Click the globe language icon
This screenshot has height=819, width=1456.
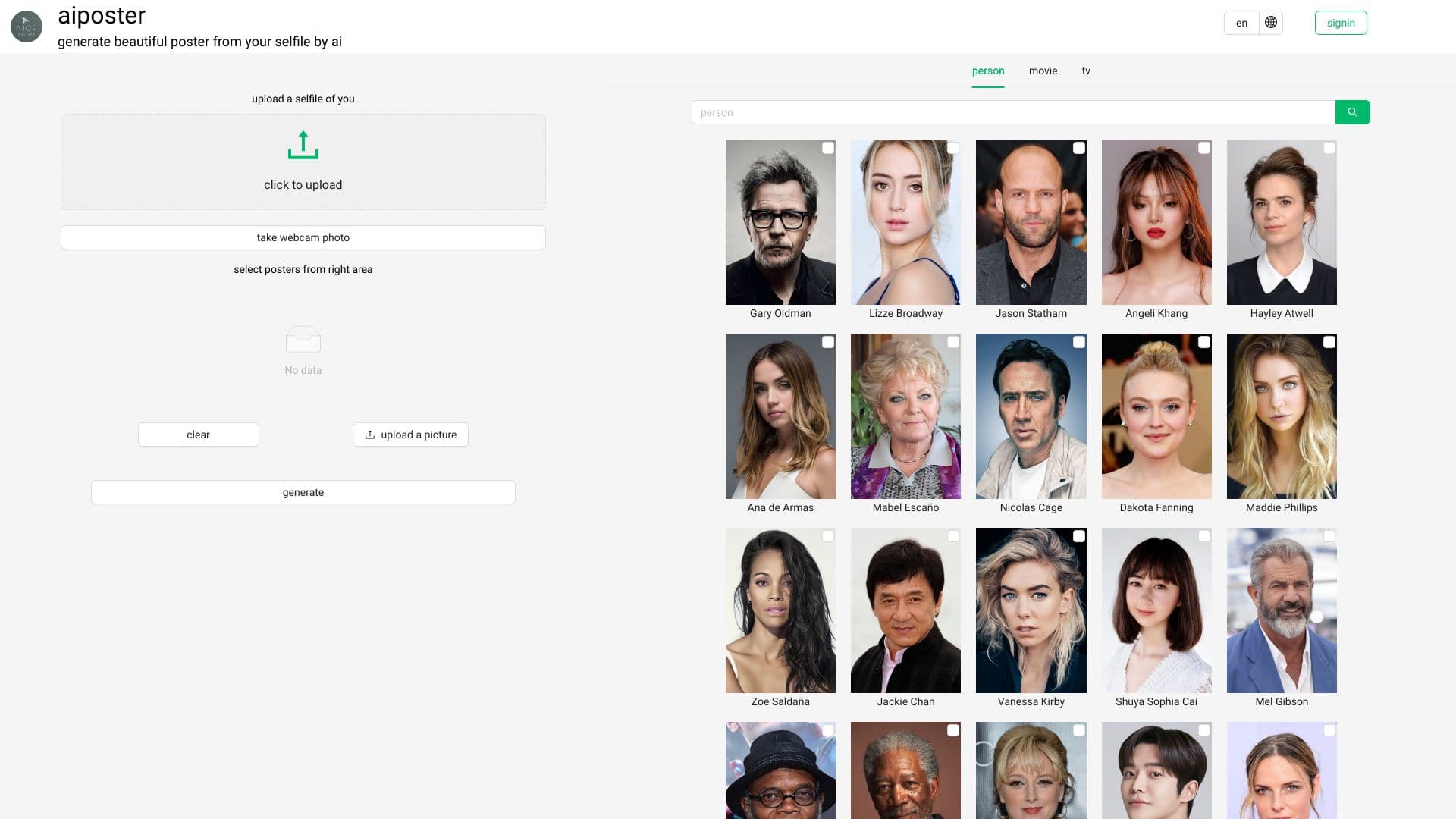click(1271, 23)
